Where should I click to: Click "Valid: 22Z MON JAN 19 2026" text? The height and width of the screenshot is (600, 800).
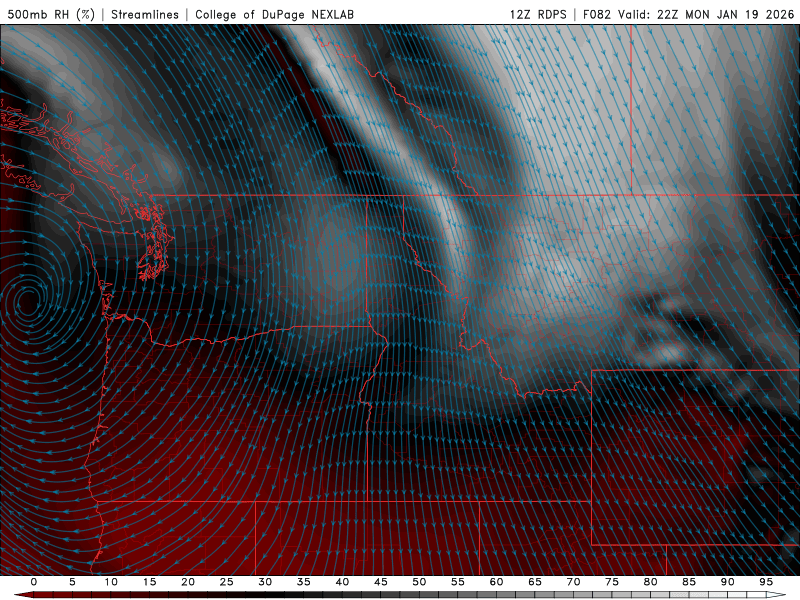point(706,14)
